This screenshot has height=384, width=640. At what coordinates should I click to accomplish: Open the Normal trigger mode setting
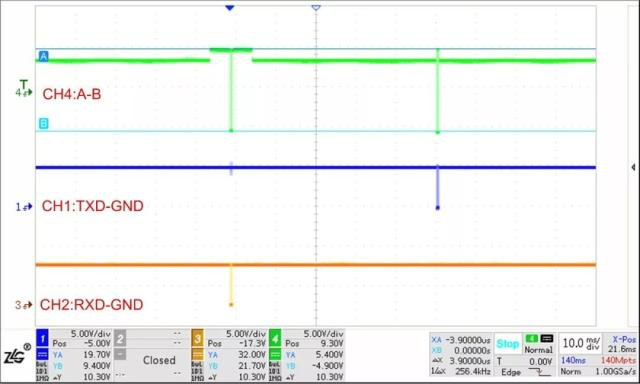(538, 350)
